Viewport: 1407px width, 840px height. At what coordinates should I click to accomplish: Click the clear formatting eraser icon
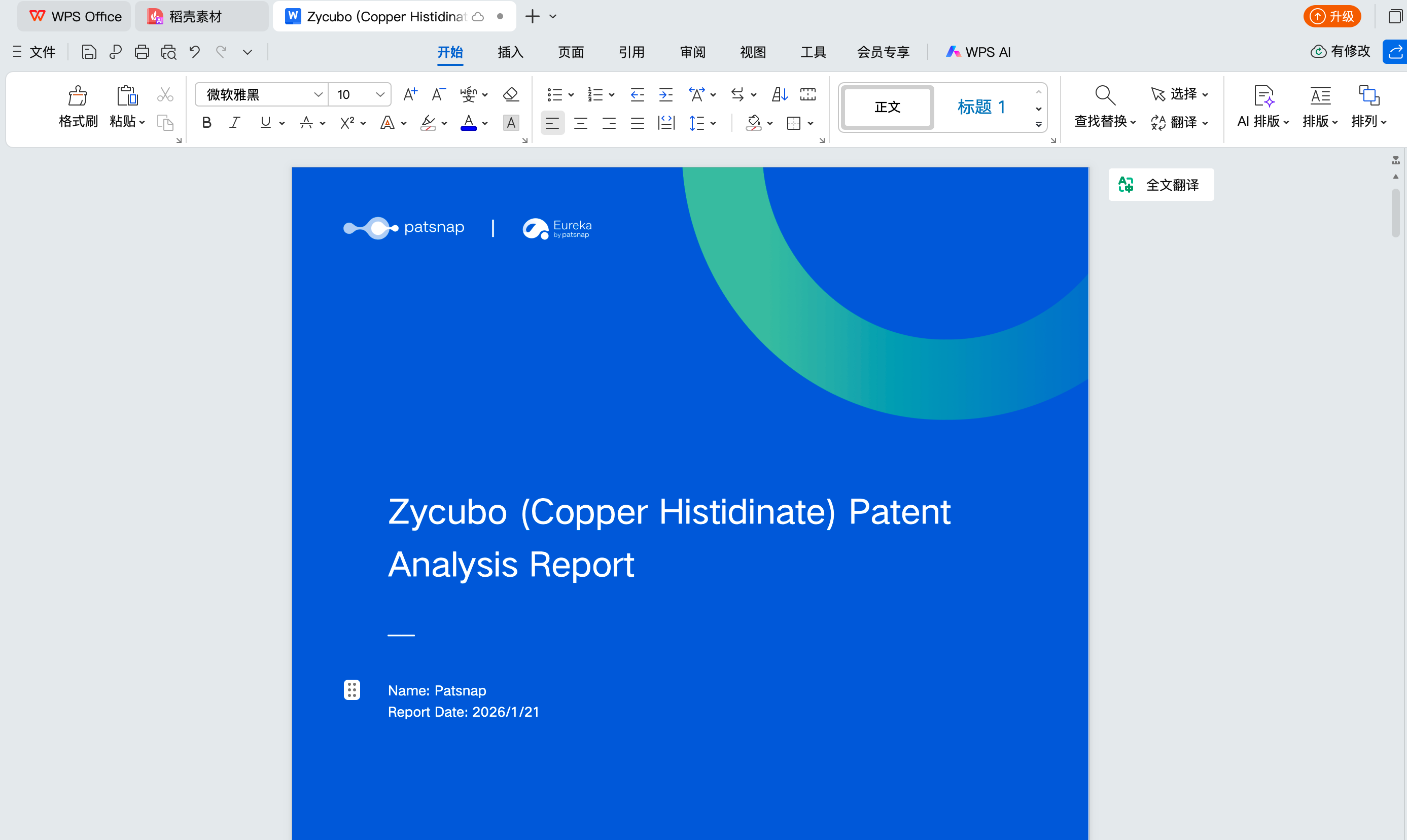click(510, 94)
